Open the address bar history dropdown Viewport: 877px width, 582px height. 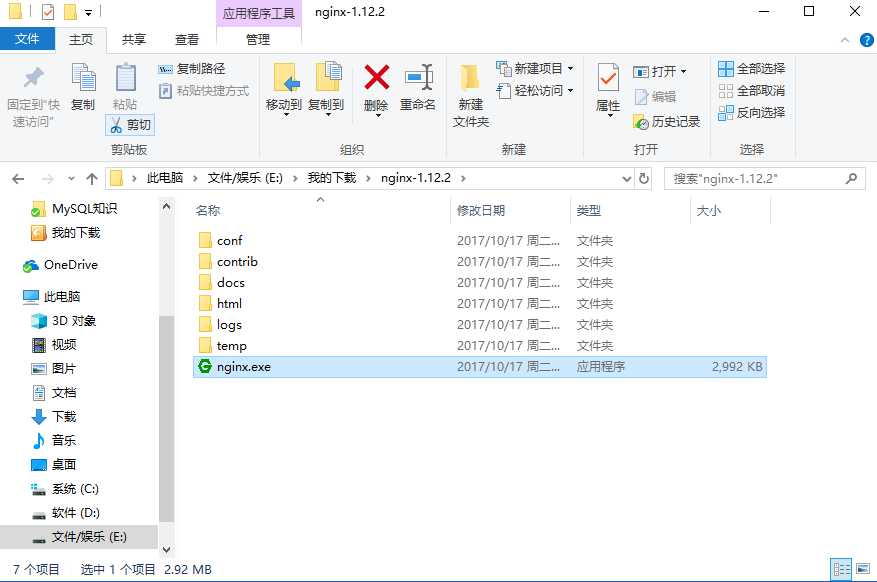[x=626, y=179]
